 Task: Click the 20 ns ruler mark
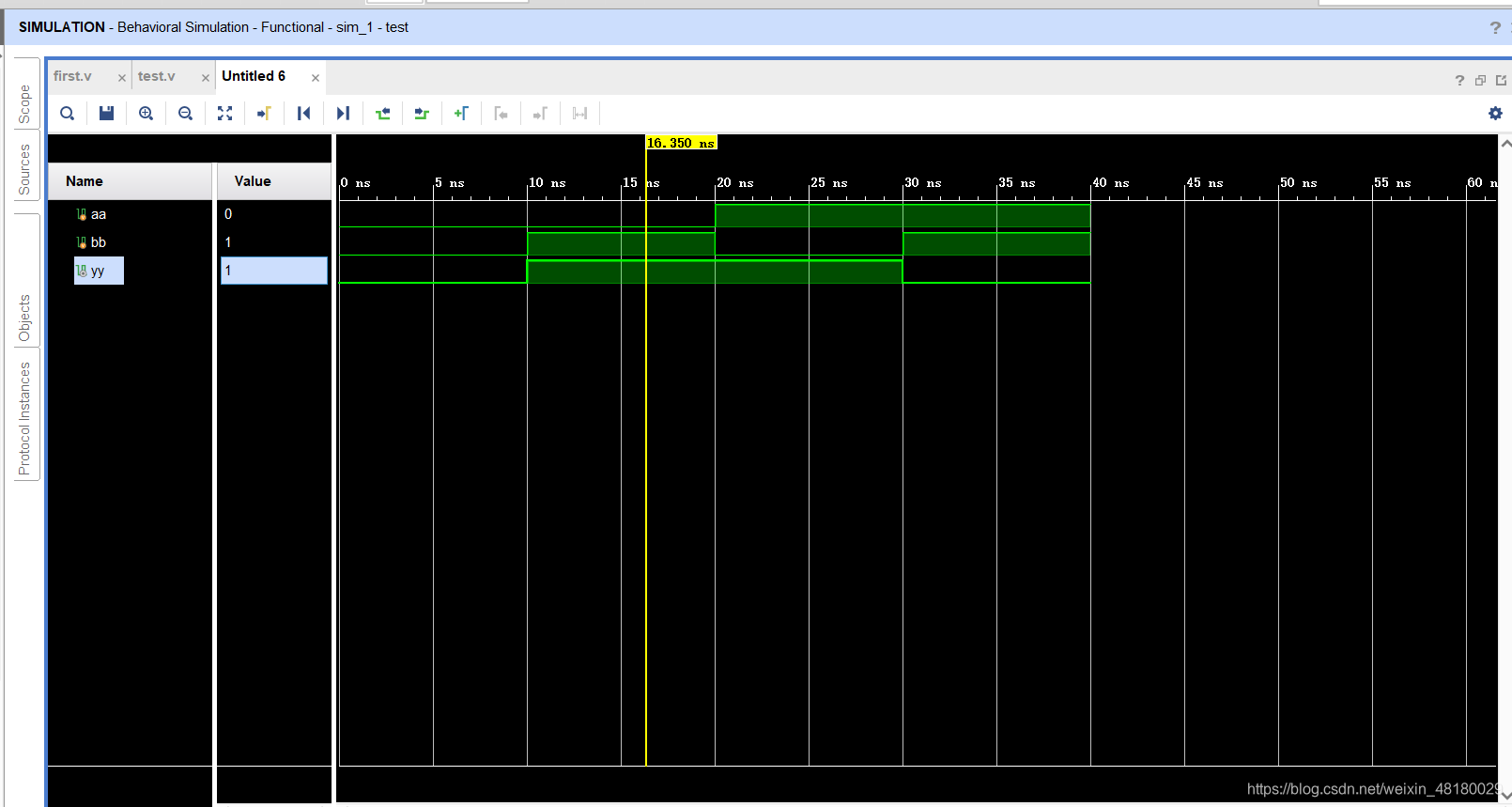[735, 182]
